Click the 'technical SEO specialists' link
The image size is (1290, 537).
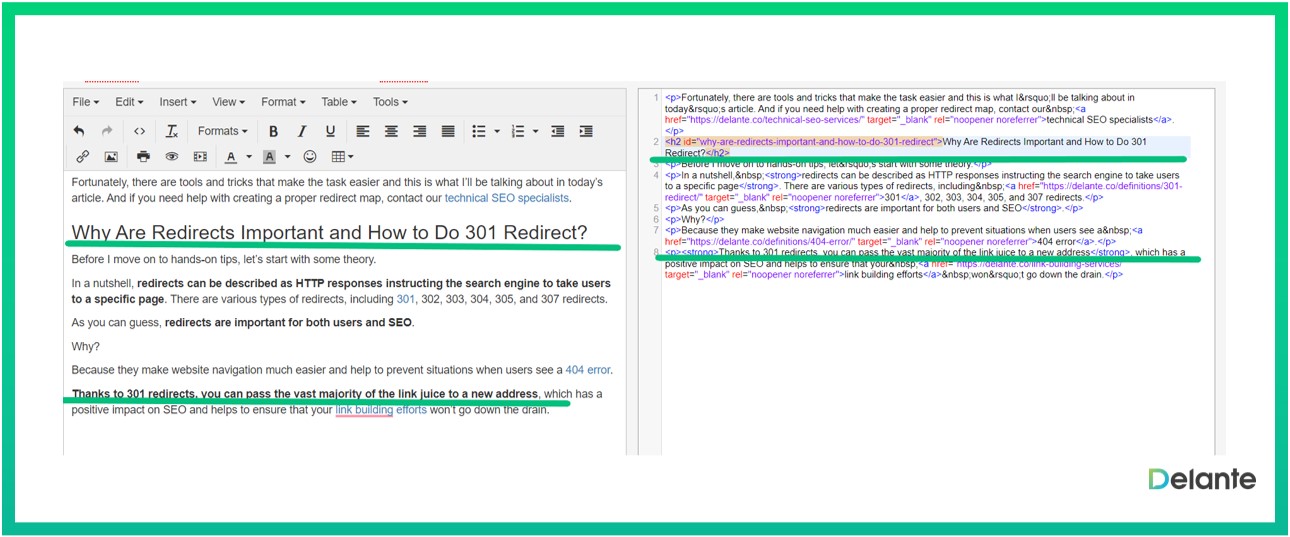(506, 198)
